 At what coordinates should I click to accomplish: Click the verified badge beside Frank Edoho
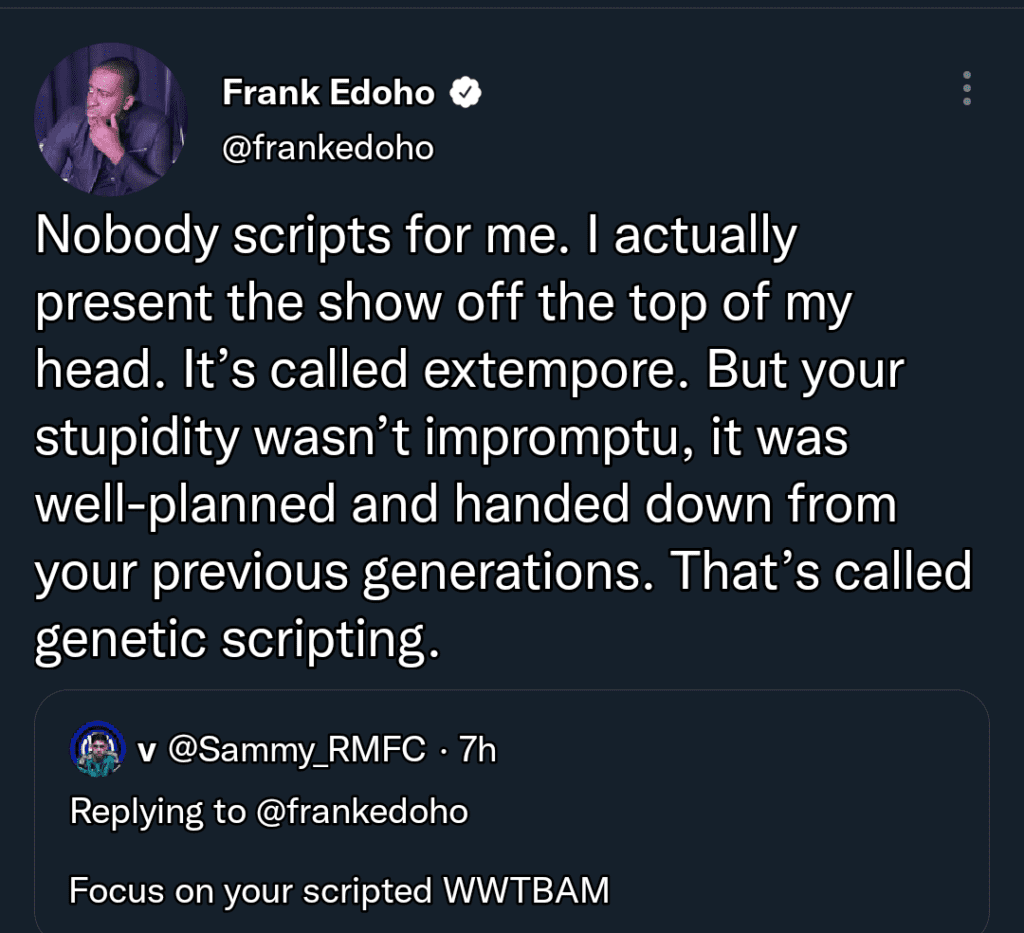click(465, 93)
